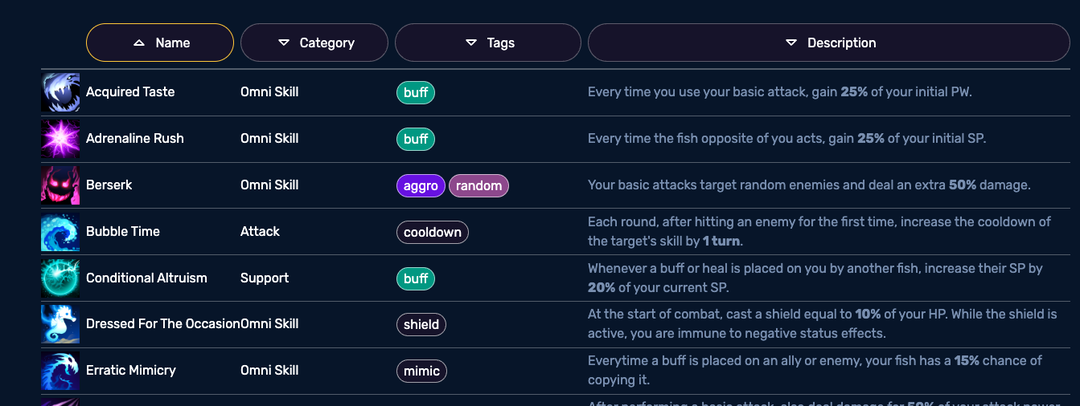Sort by the Category column header
This screenshot has width=1080, height=406.
314,43
